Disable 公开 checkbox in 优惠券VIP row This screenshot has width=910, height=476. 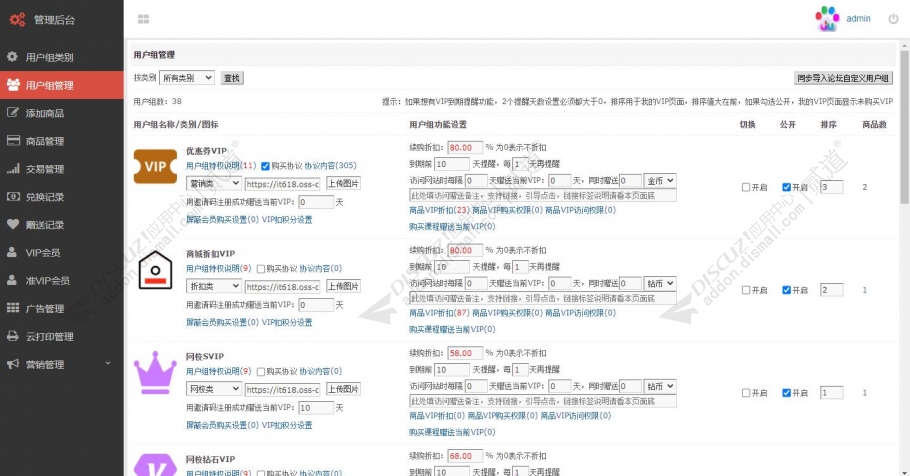pyautogui.click(x=786, y=187)
